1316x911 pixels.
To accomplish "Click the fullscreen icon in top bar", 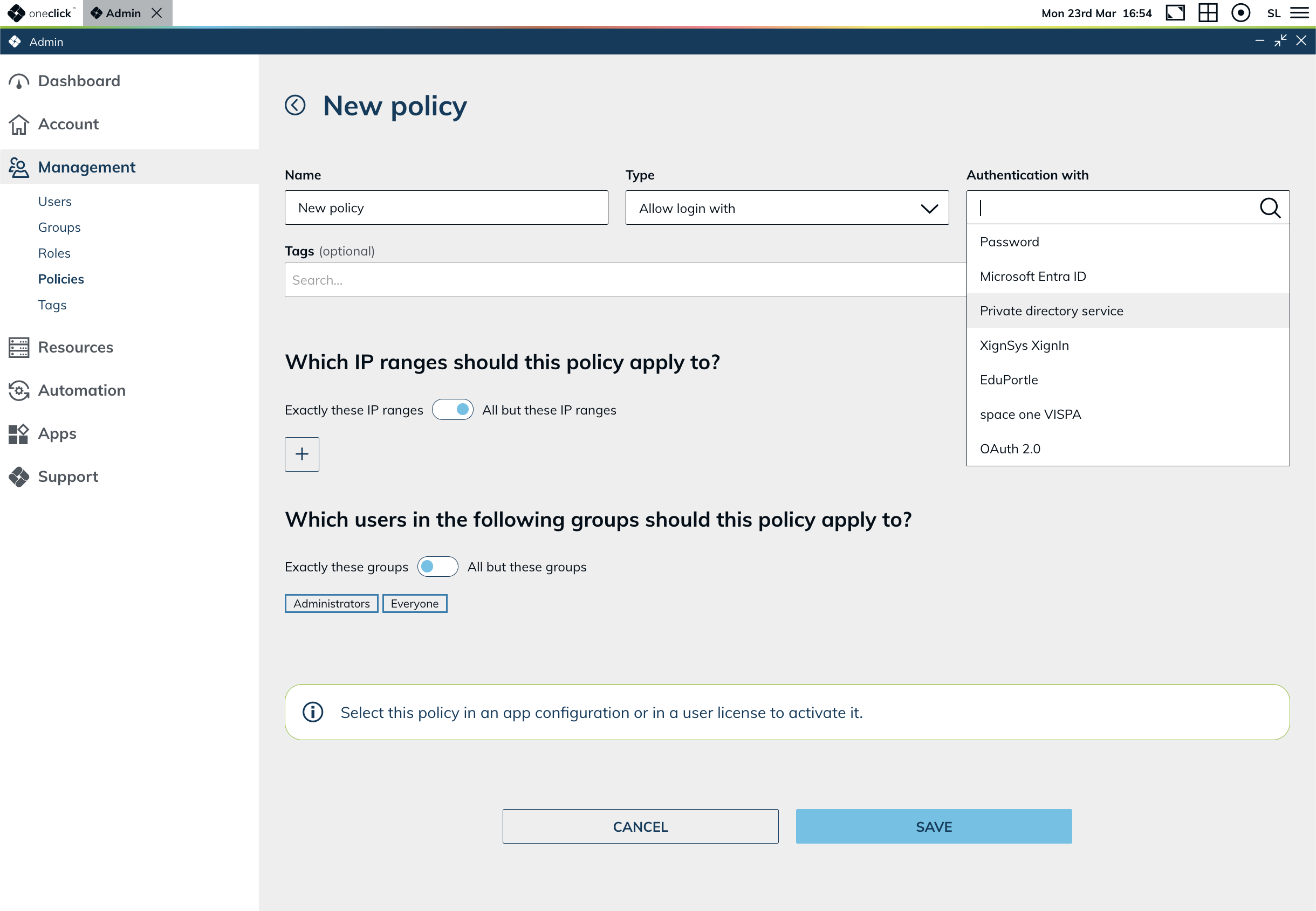I will (1175, 13).
